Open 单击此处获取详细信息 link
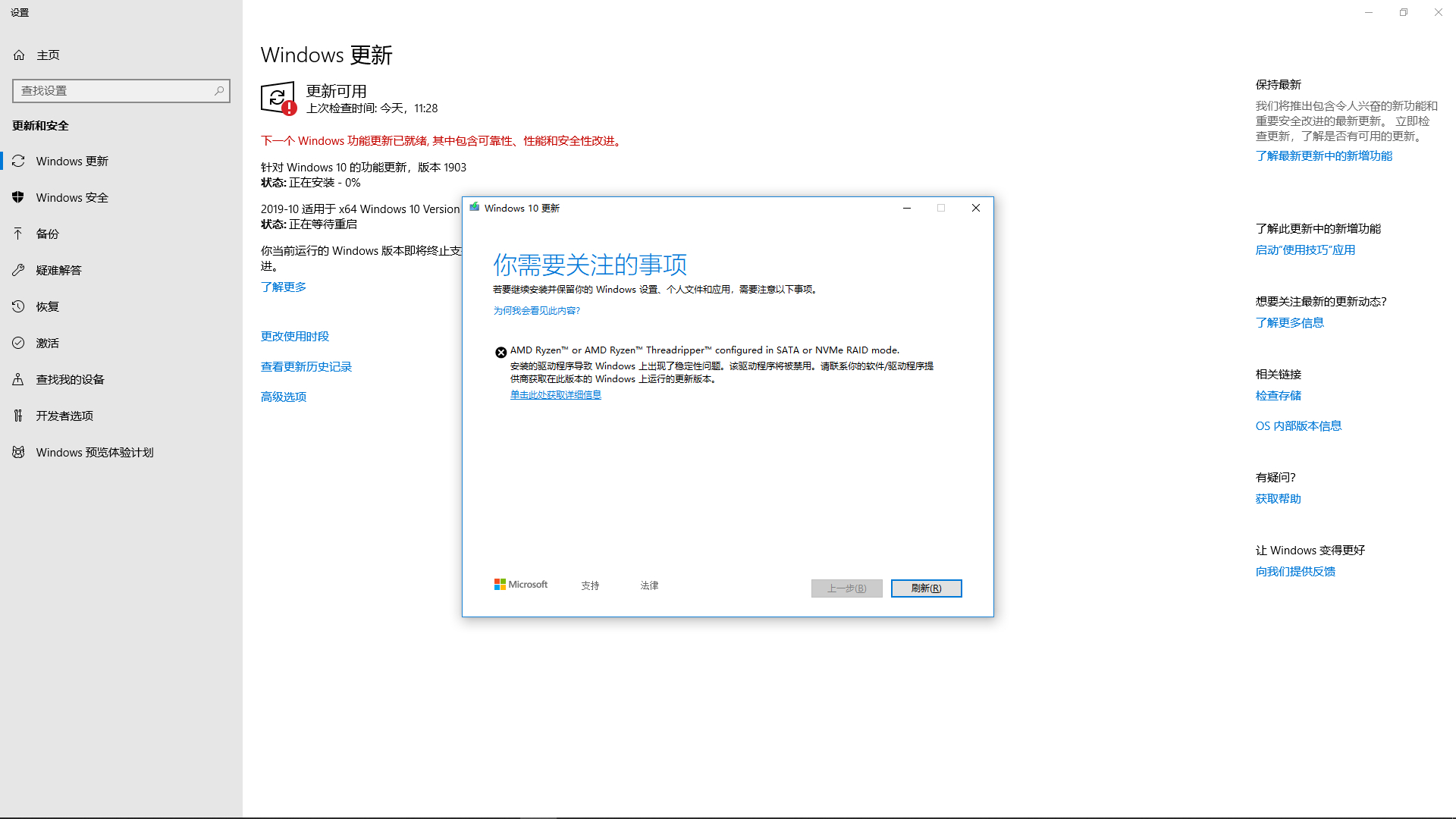Image resolution: width=1456 pixels, height=819 pixels. [x=556, y=395]
